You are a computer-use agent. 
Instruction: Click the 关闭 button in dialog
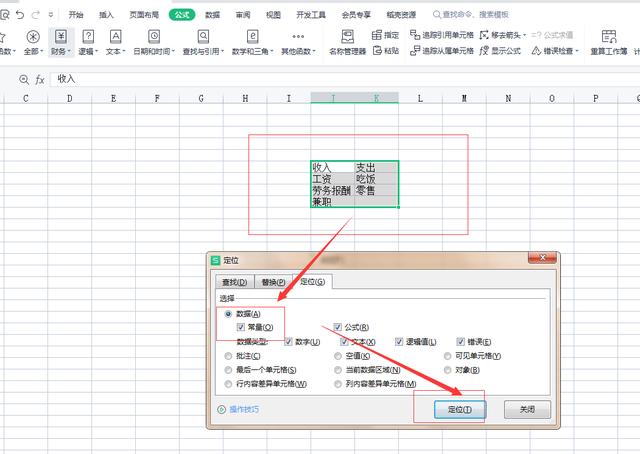pyautogui.click(x=527, y=409)
